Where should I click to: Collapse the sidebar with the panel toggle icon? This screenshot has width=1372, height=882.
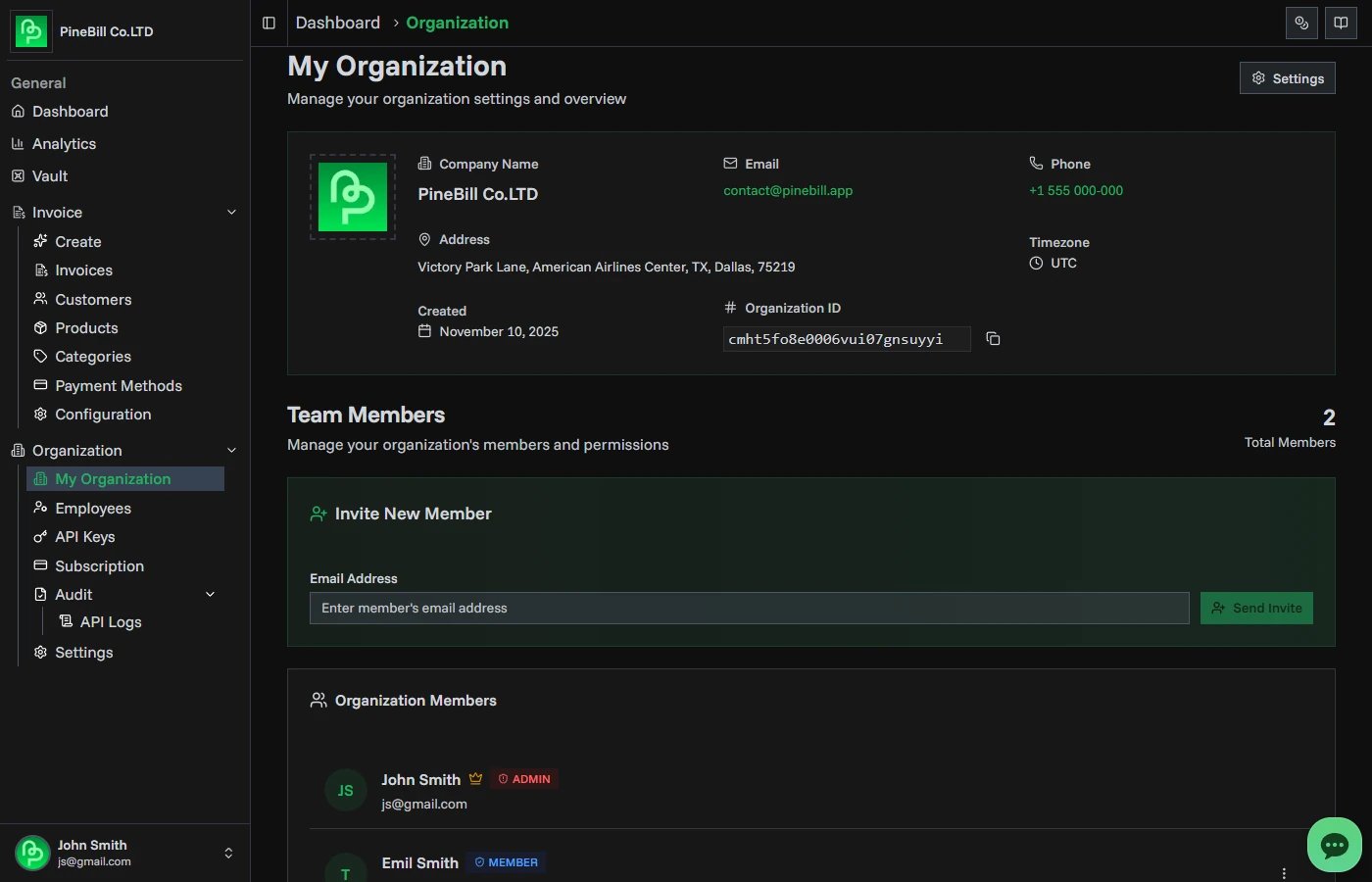tap(269, 23)
